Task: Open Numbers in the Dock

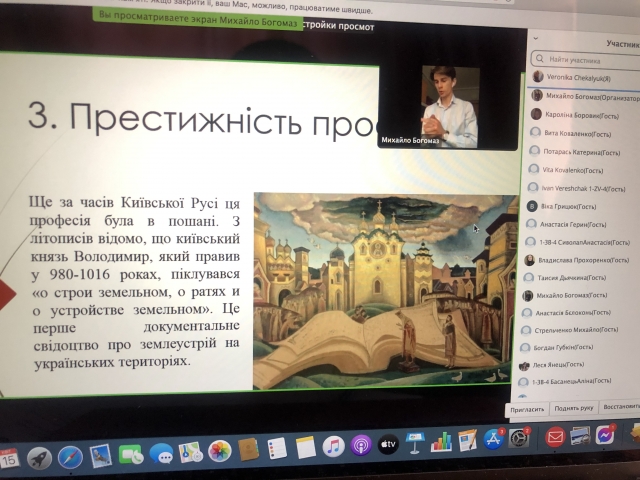Action: click(441, 442)
